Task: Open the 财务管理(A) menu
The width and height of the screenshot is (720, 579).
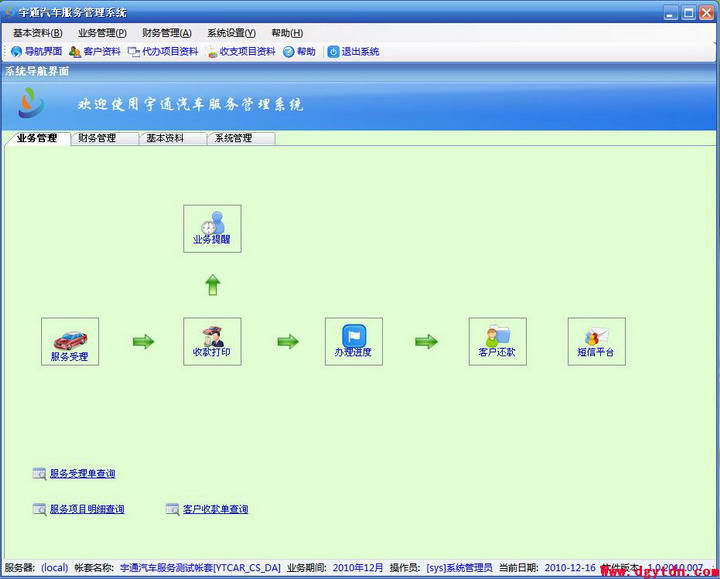Action: [167, 33]
